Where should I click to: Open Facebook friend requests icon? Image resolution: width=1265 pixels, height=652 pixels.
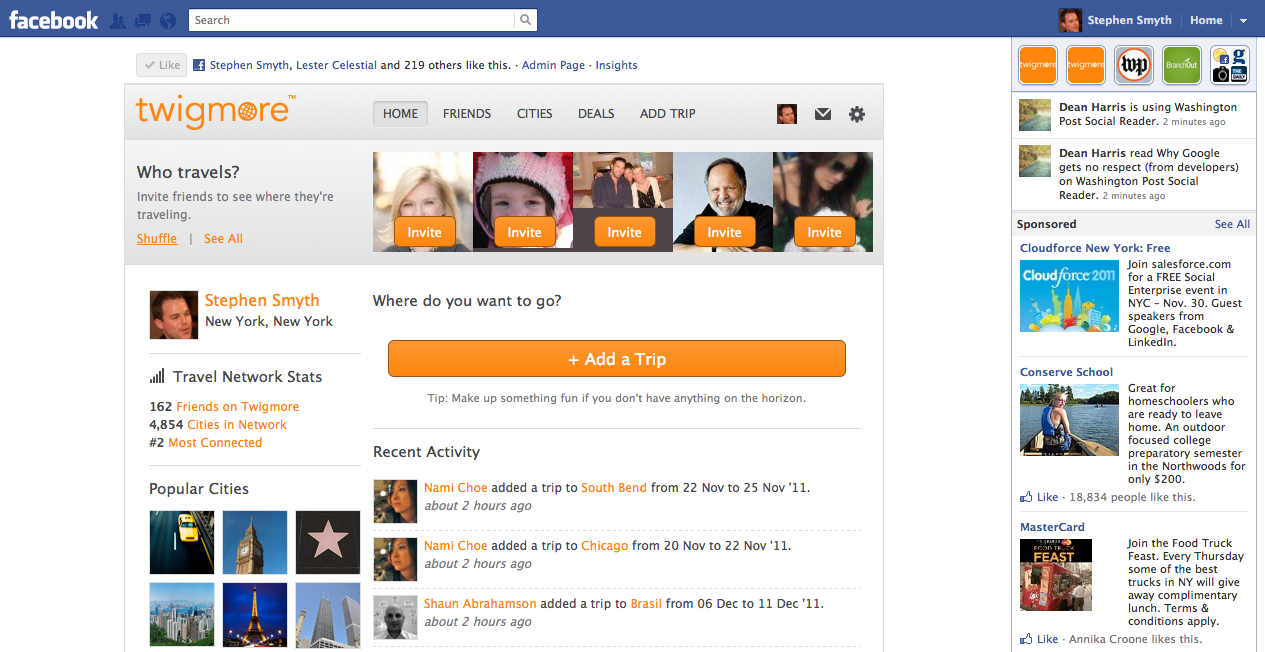click(x=118, y=20)
